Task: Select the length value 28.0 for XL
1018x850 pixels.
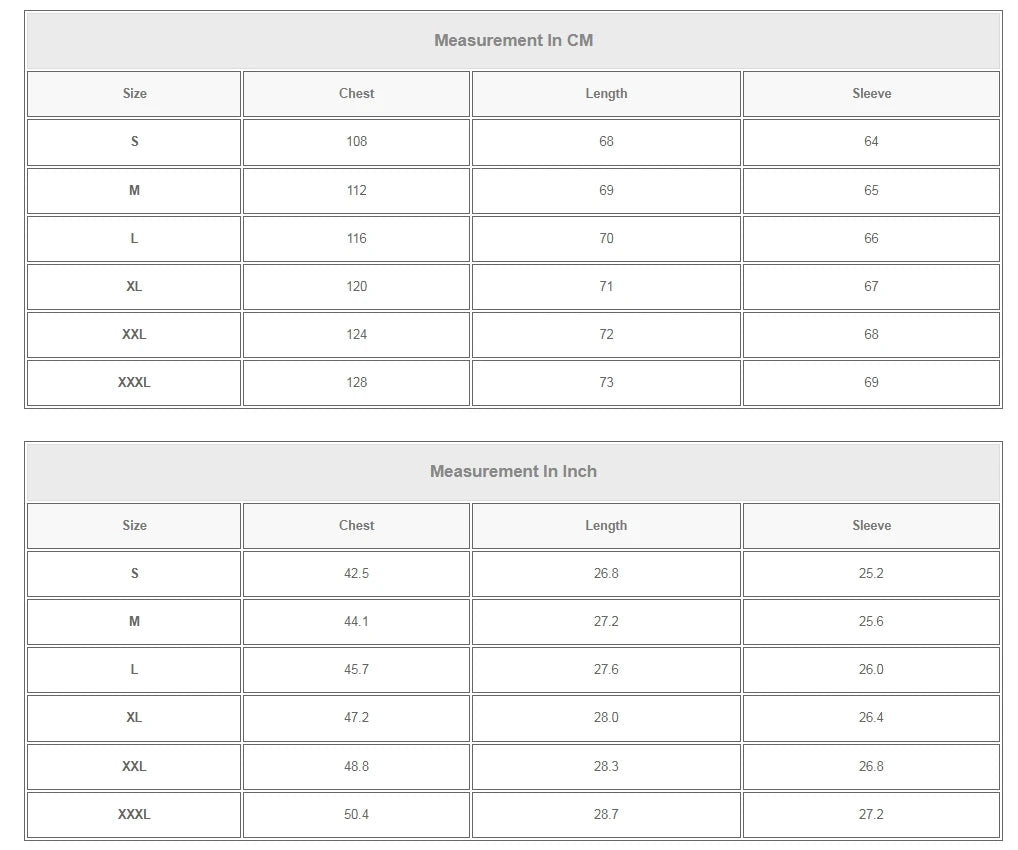Action: tap(606, 718)
